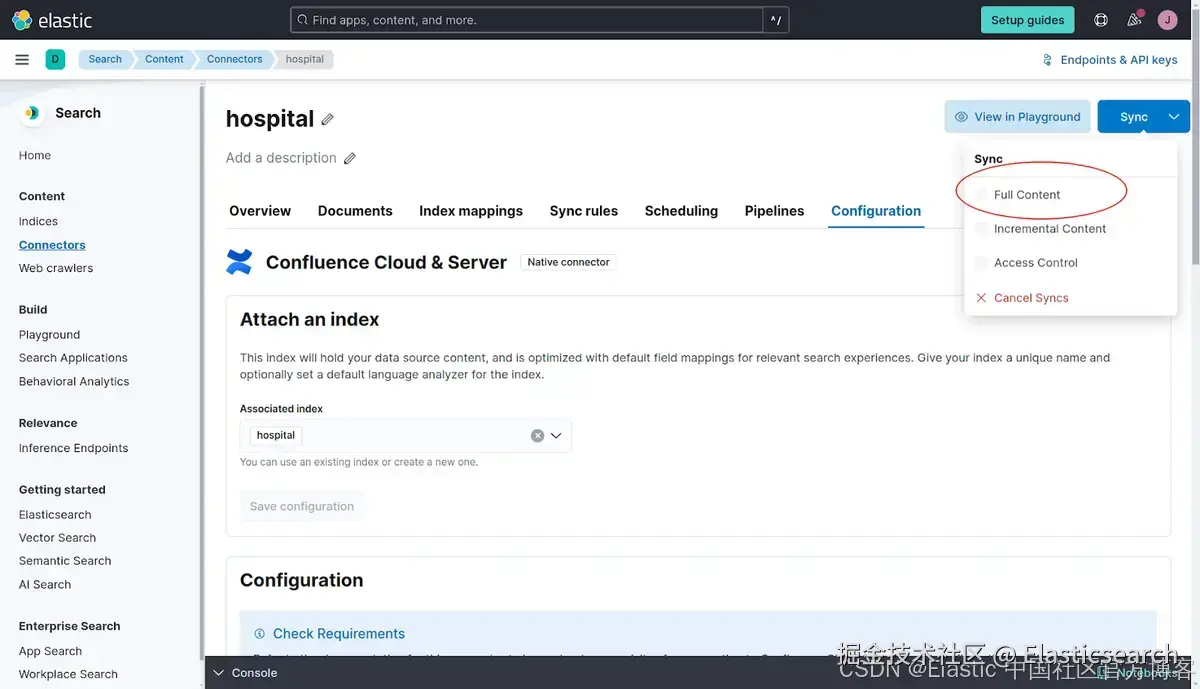The width and height of the screenshot is (1200, 689).
Task: Expand the Associated index combo box chevron
Action: point(556,436)
